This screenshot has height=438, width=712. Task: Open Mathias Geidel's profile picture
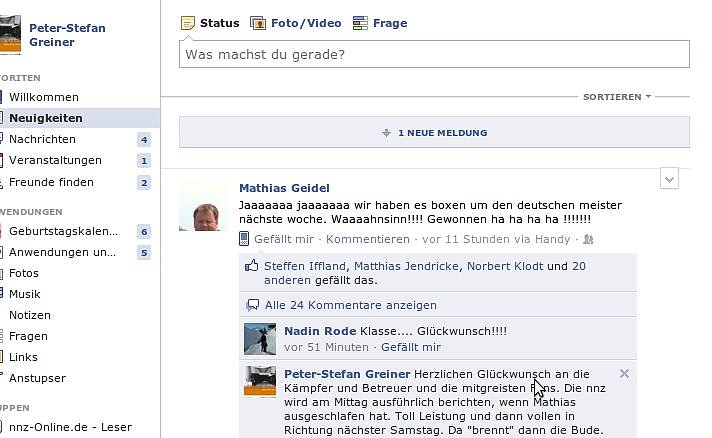(x=203, y=206)
